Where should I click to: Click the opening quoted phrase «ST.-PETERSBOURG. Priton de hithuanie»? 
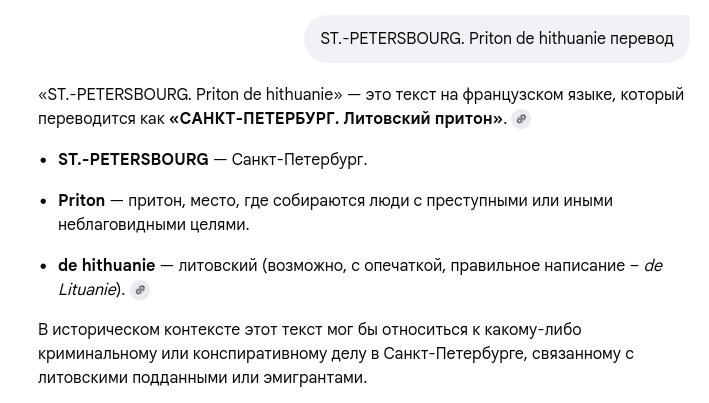(x=190, y=95)
